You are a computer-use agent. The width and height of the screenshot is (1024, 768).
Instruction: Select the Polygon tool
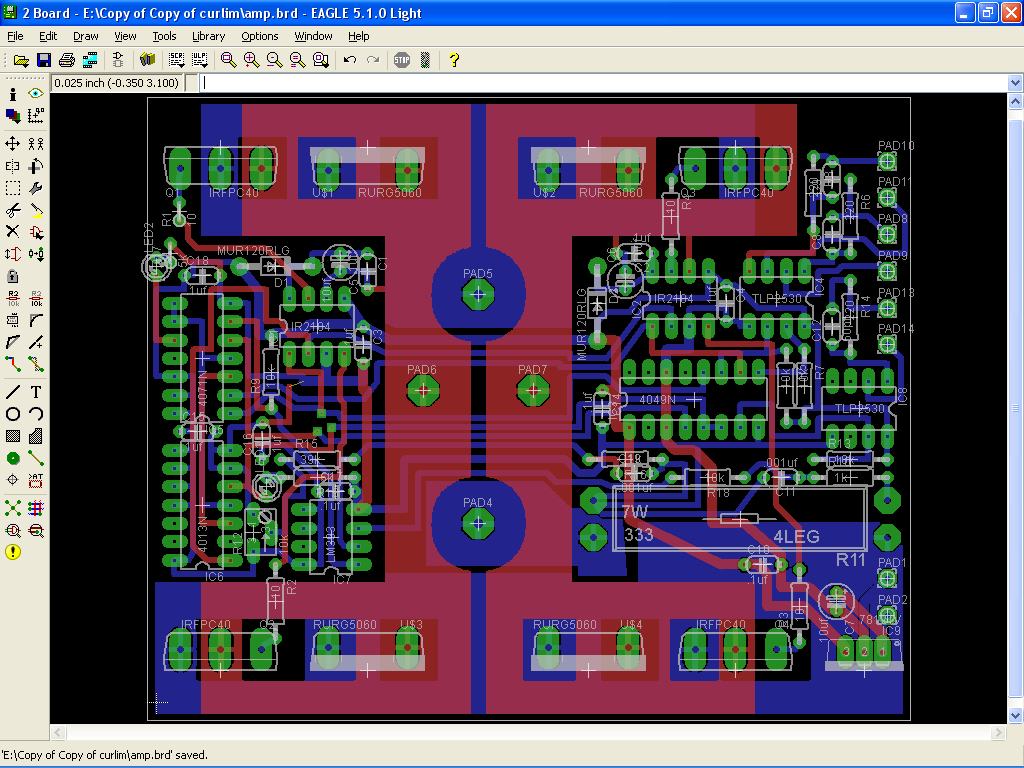[36, 436]
